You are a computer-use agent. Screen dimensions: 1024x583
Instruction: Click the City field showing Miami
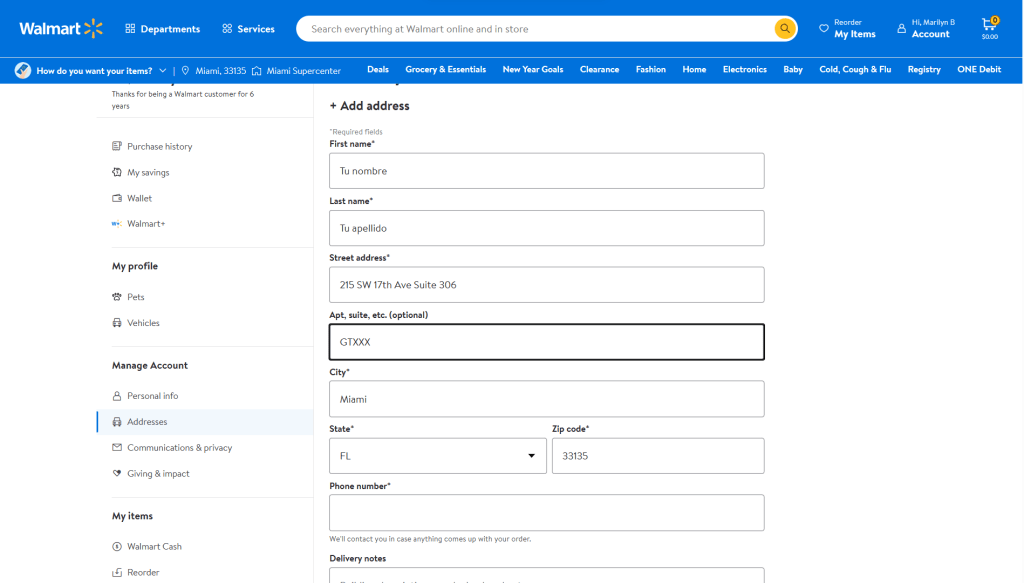(547, 399)
